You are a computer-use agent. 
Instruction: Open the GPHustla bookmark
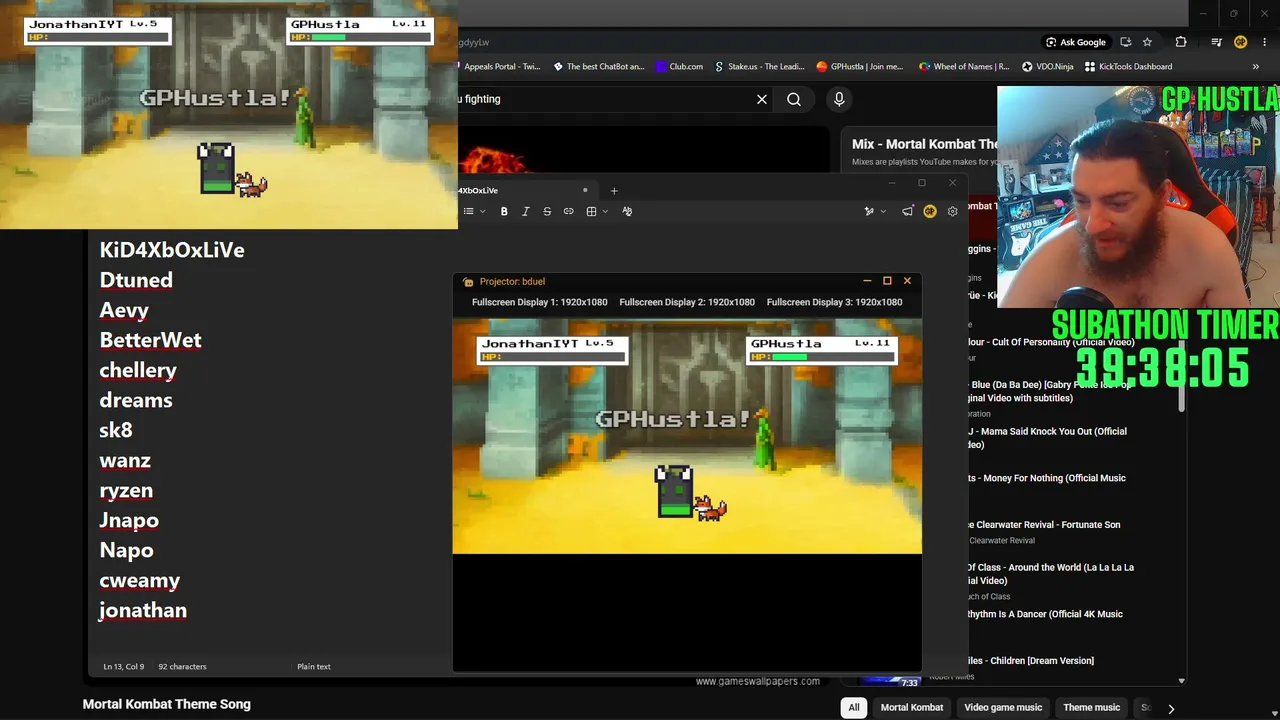pos(860,67)
